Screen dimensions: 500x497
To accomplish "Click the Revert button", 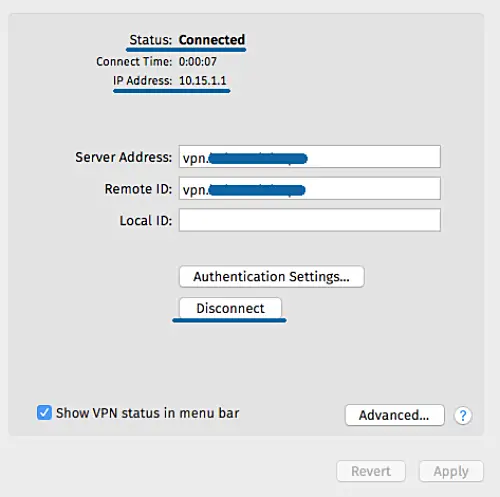I will click(371, 471).
